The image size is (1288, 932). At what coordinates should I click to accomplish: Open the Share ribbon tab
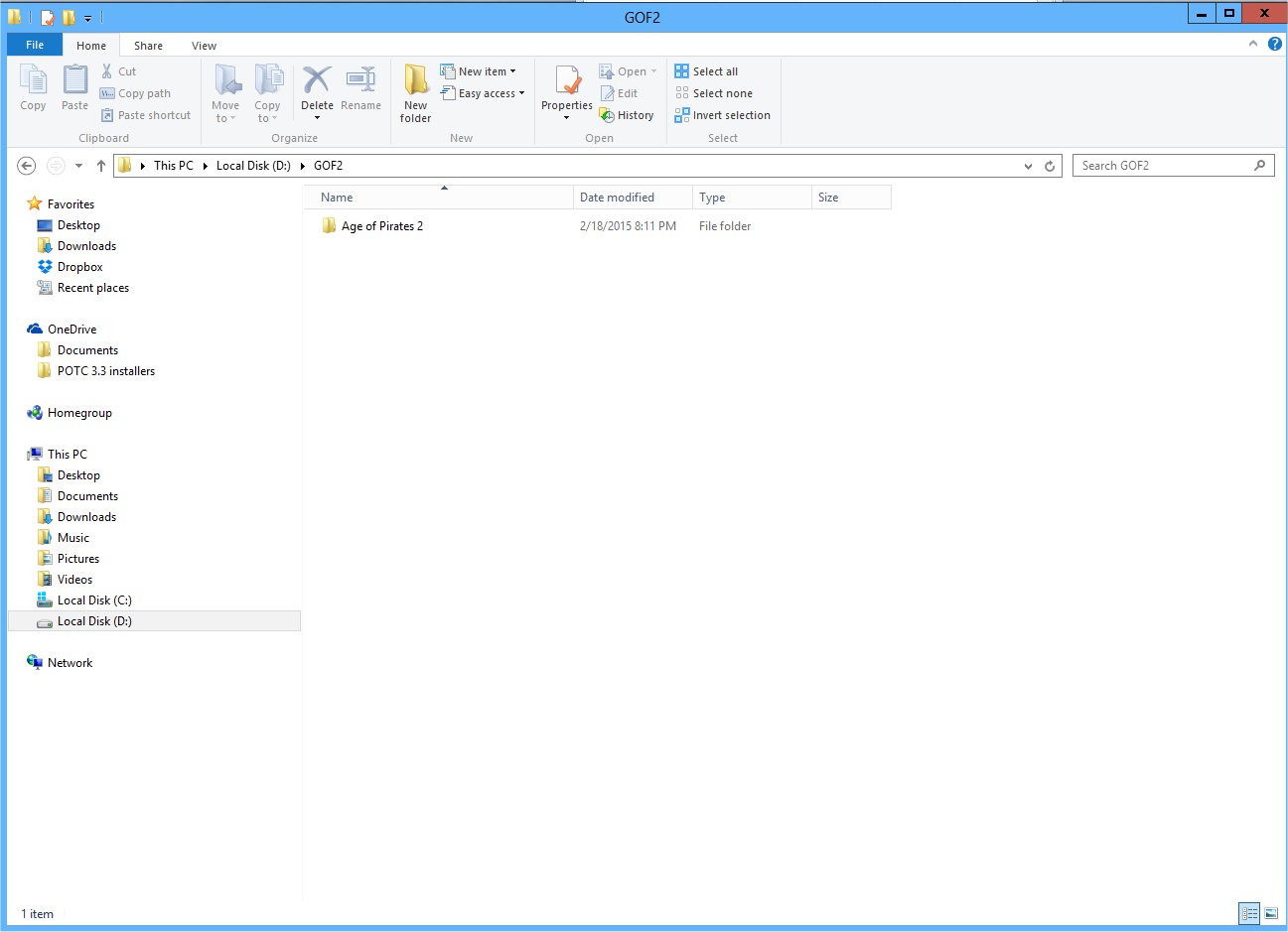(148, 46)
